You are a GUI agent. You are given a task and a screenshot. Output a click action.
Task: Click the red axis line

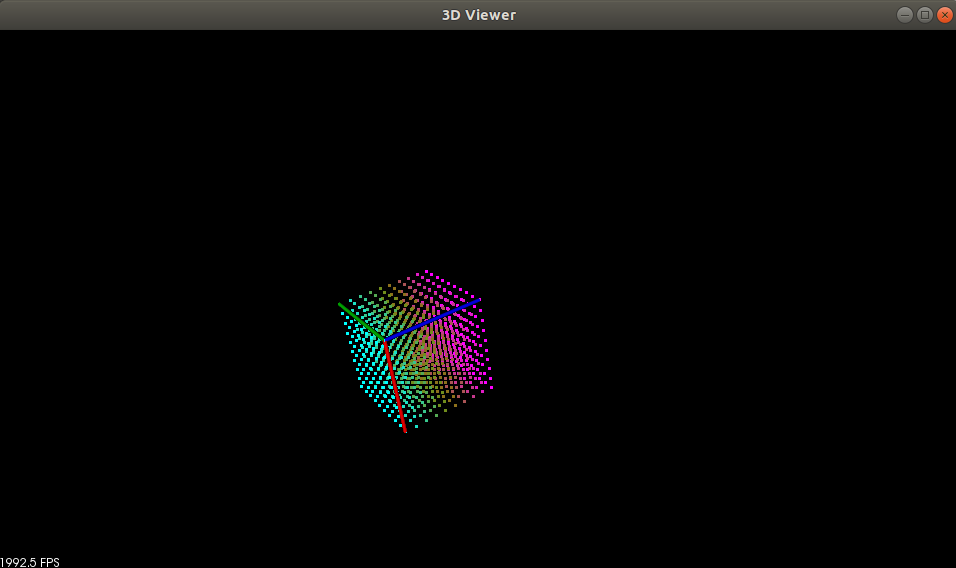coord(395,386)
